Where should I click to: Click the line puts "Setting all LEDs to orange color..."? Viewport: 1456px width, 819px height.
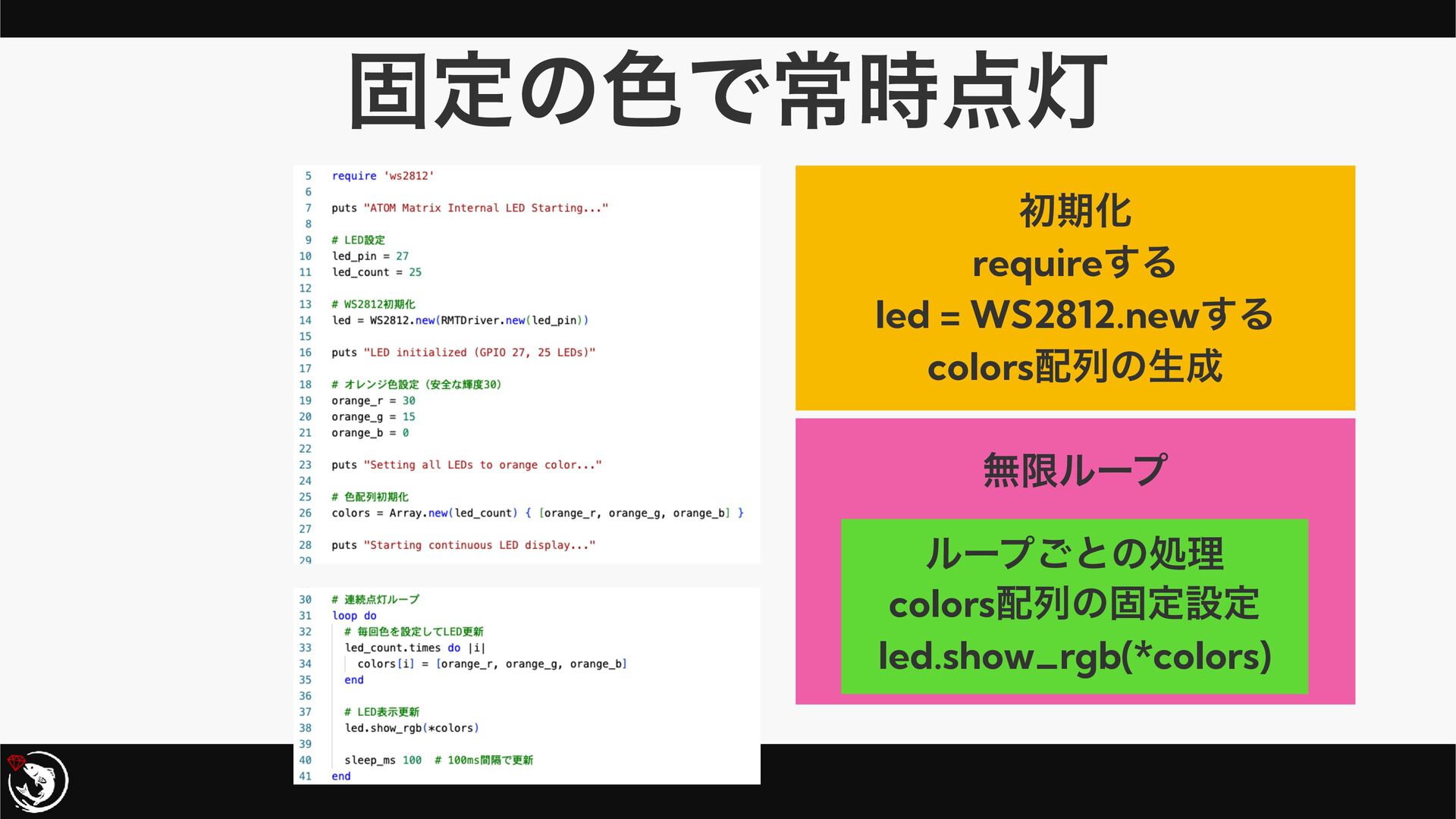(466, 465)
